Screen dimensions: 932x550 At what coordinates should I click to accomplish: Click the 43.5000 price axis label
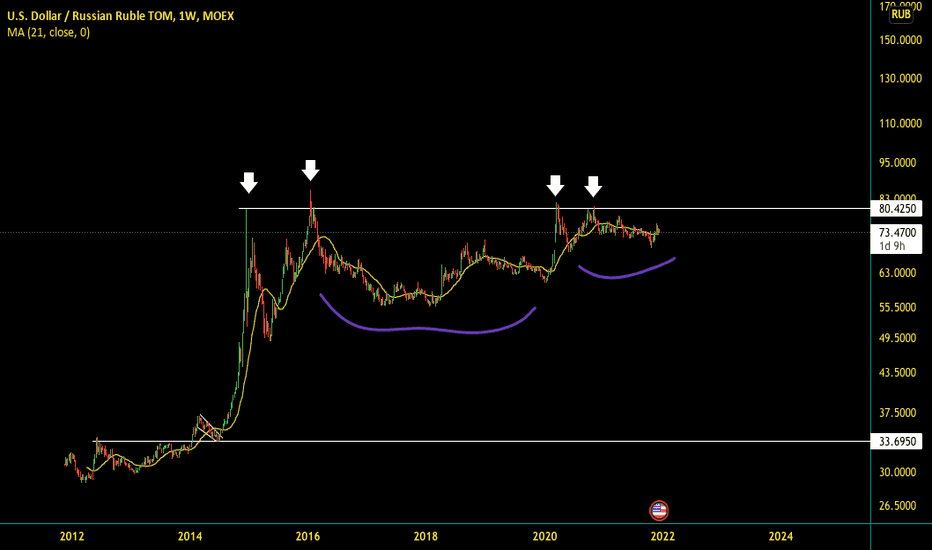pos(897,373)
